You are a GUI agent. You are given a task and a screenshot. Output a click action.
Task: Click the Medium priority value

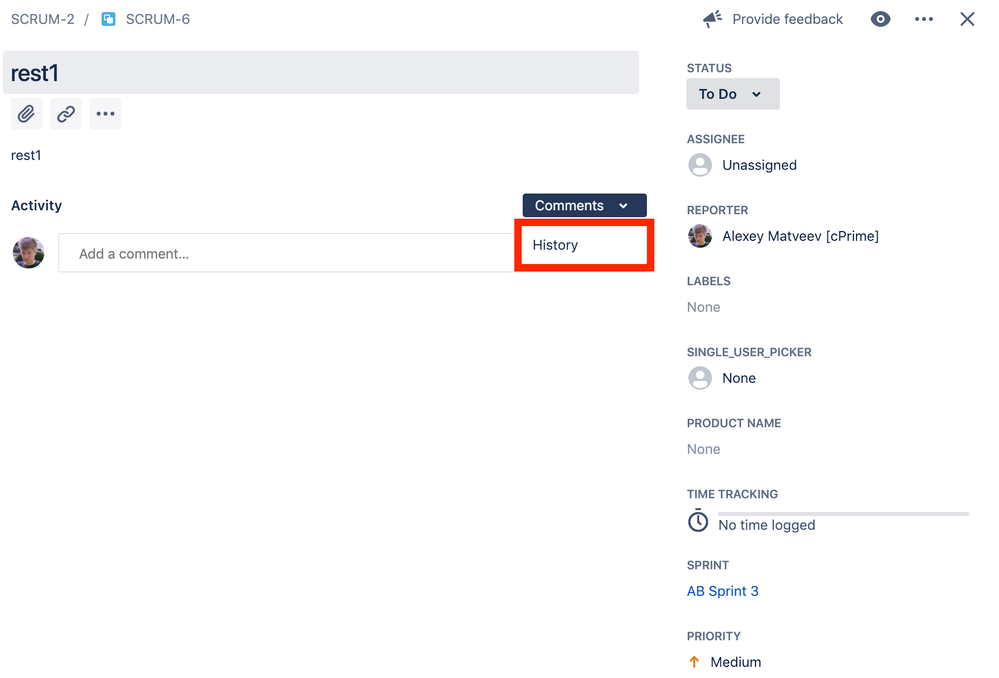tap(736, 662)
